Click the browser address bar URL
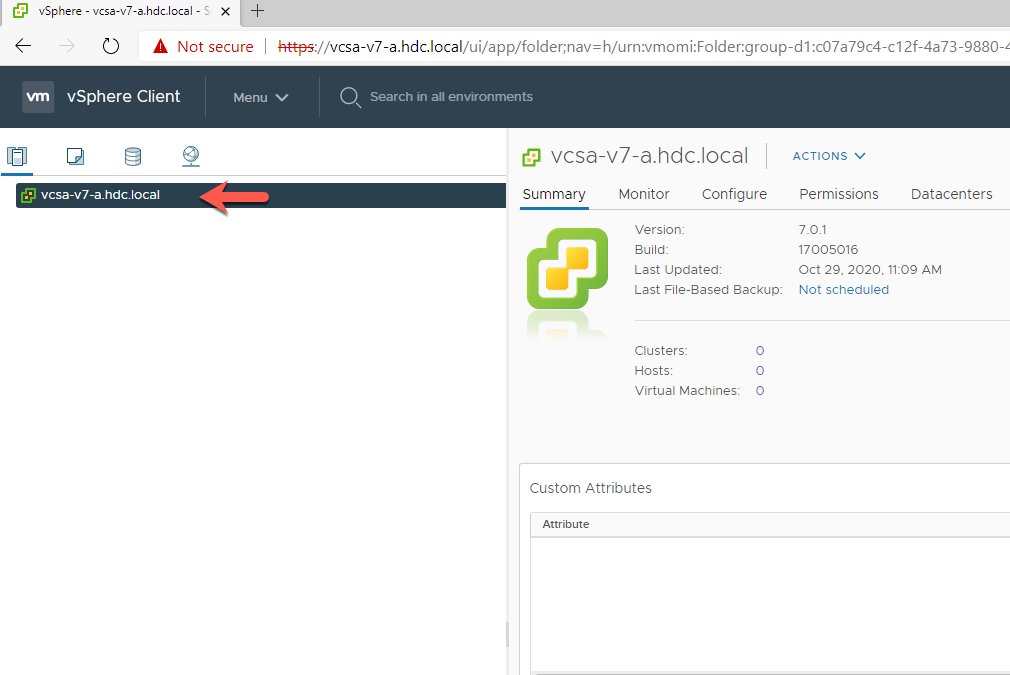Screen dimensions: 1010x675 tap(643, 46)
